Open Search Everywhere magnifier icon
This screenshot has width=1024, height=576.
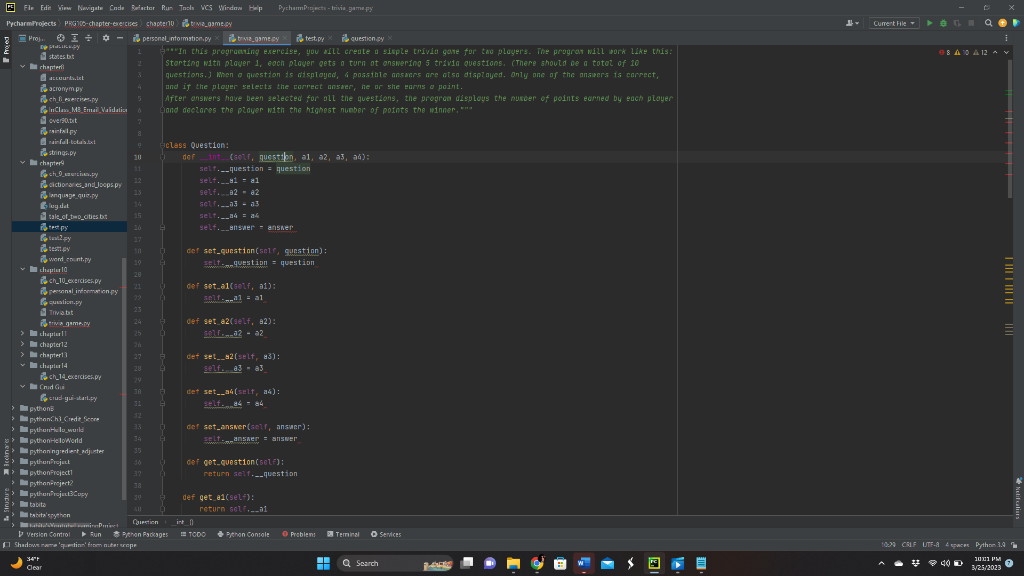tap(987, 23)
